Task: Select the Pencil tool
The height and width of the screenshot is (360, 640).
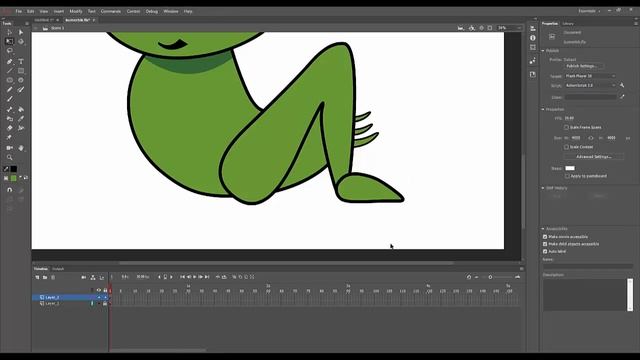Action: (9, 90)
